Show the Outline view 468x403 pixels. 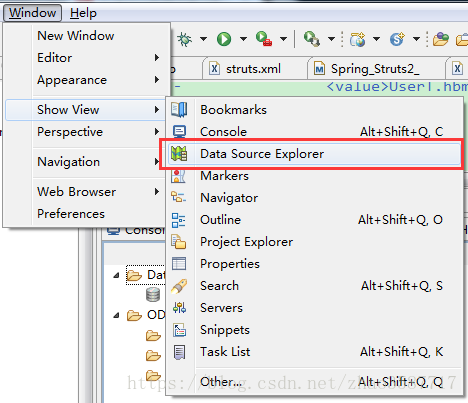[x=314, y=220]
